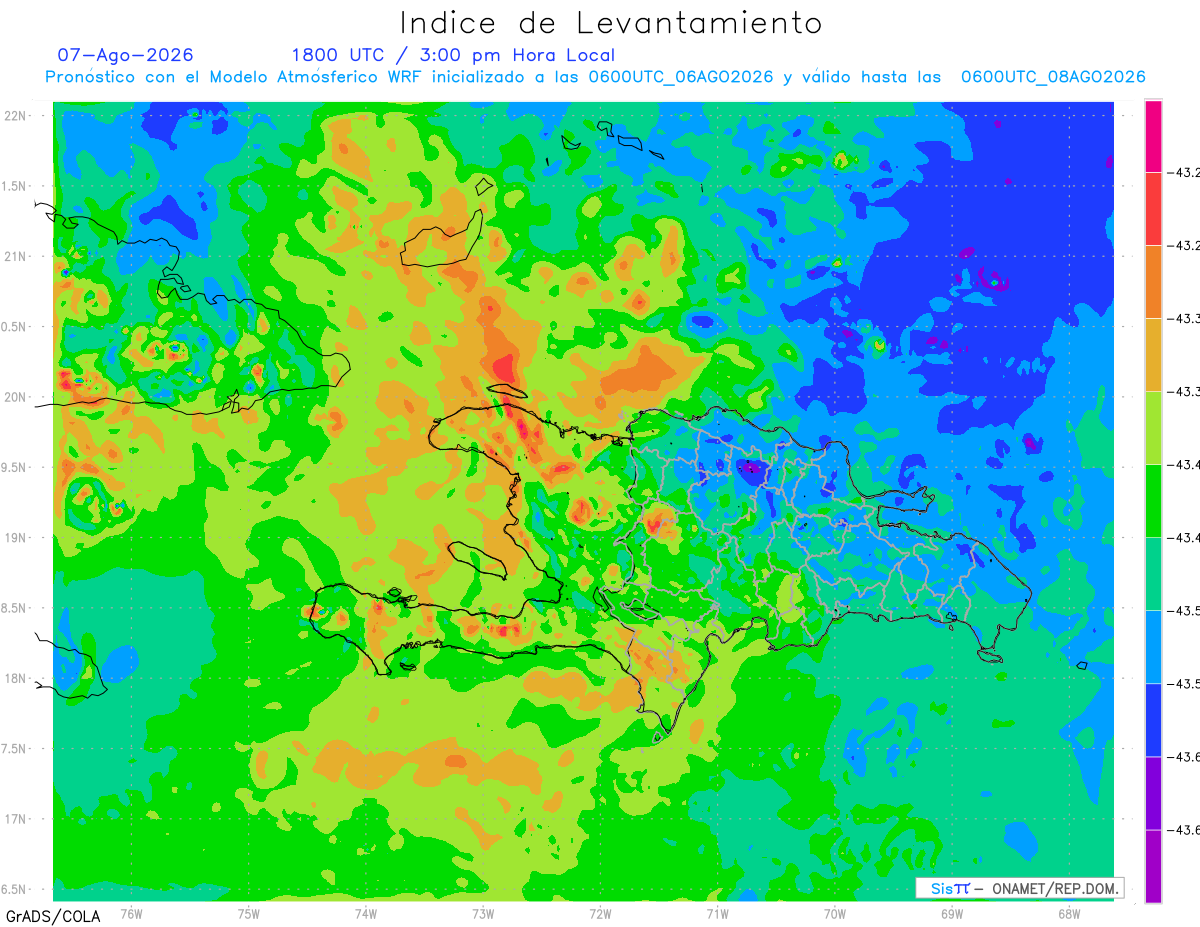Click the '73W' longitude axis label

(483, 913)
